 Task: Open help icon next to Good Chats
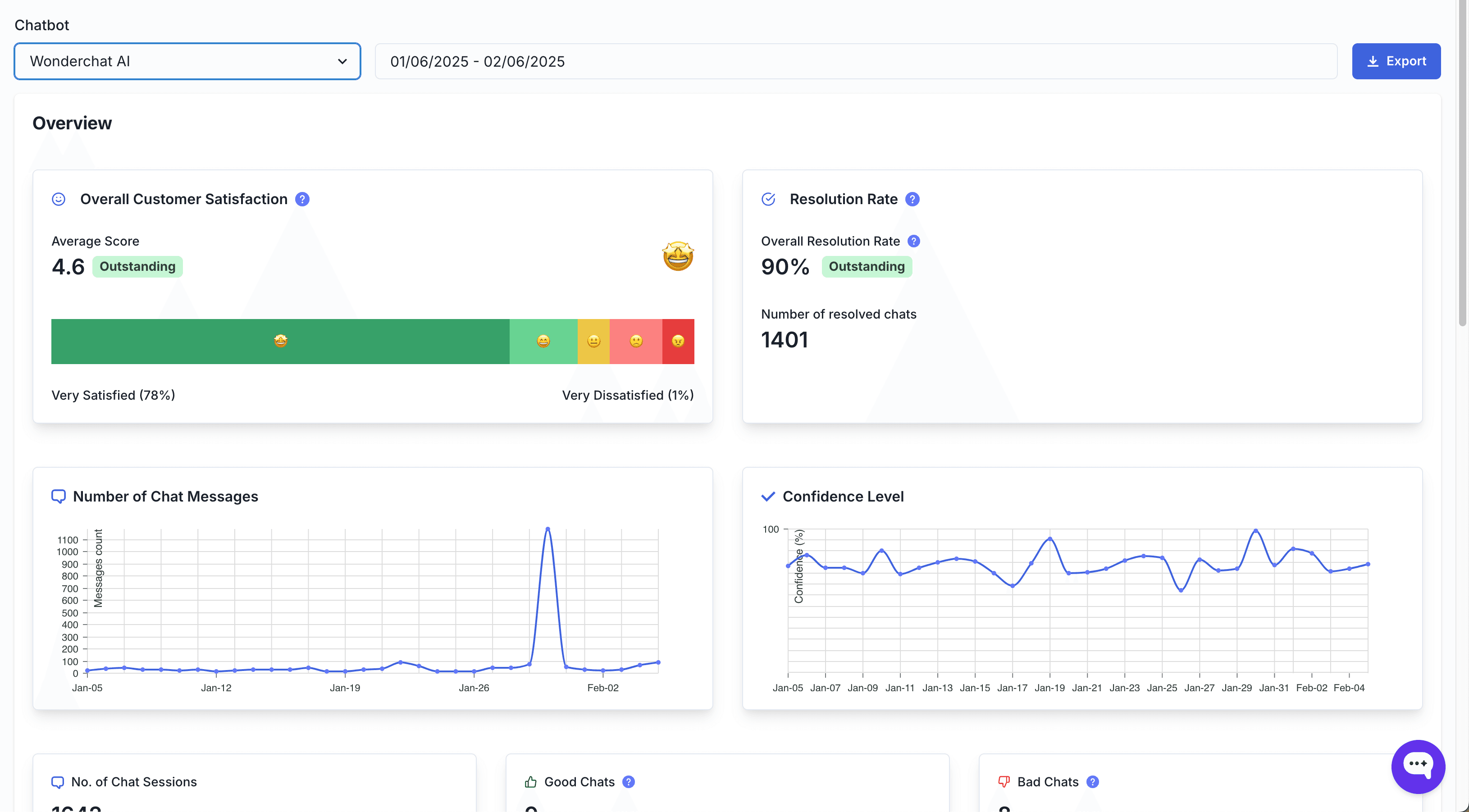click(629, 782)
